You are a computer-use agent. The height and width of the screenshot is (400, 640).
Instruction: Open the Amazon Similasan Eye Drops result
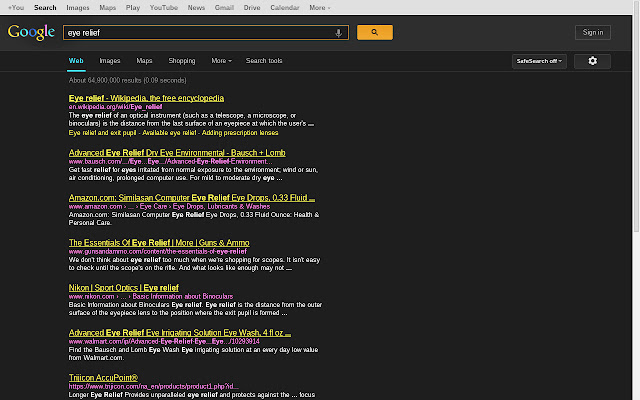pyautogui.click(x=190, y=197)
